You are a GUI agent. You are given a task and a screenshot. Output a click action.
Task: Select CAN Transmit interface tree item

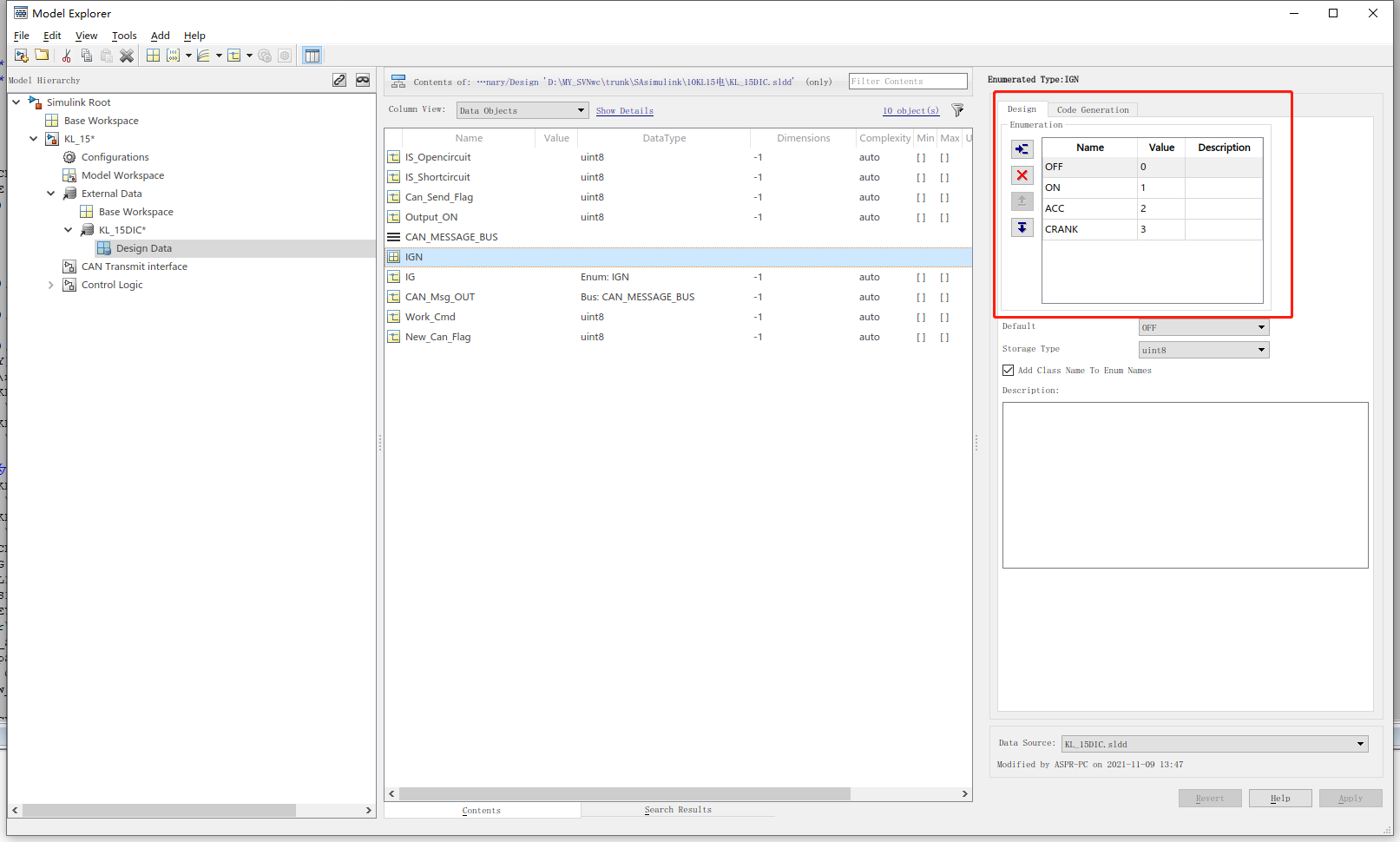135,266
